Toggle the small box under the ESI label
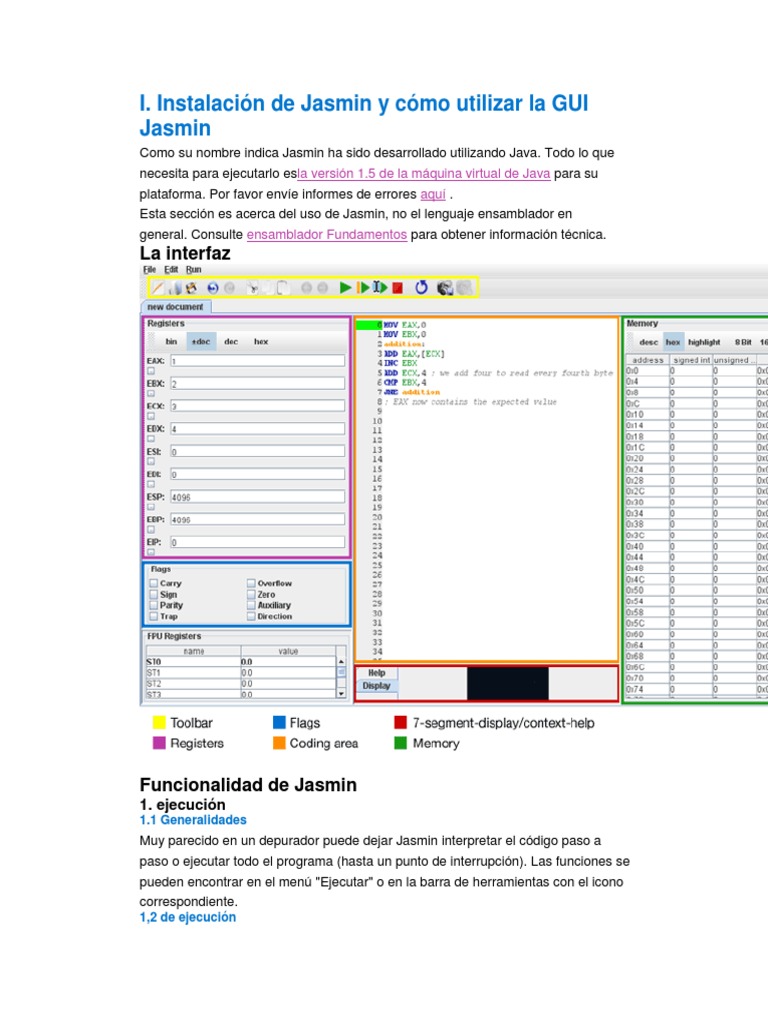Screen dimensions: 768x1024 click(x=151, y=462)
